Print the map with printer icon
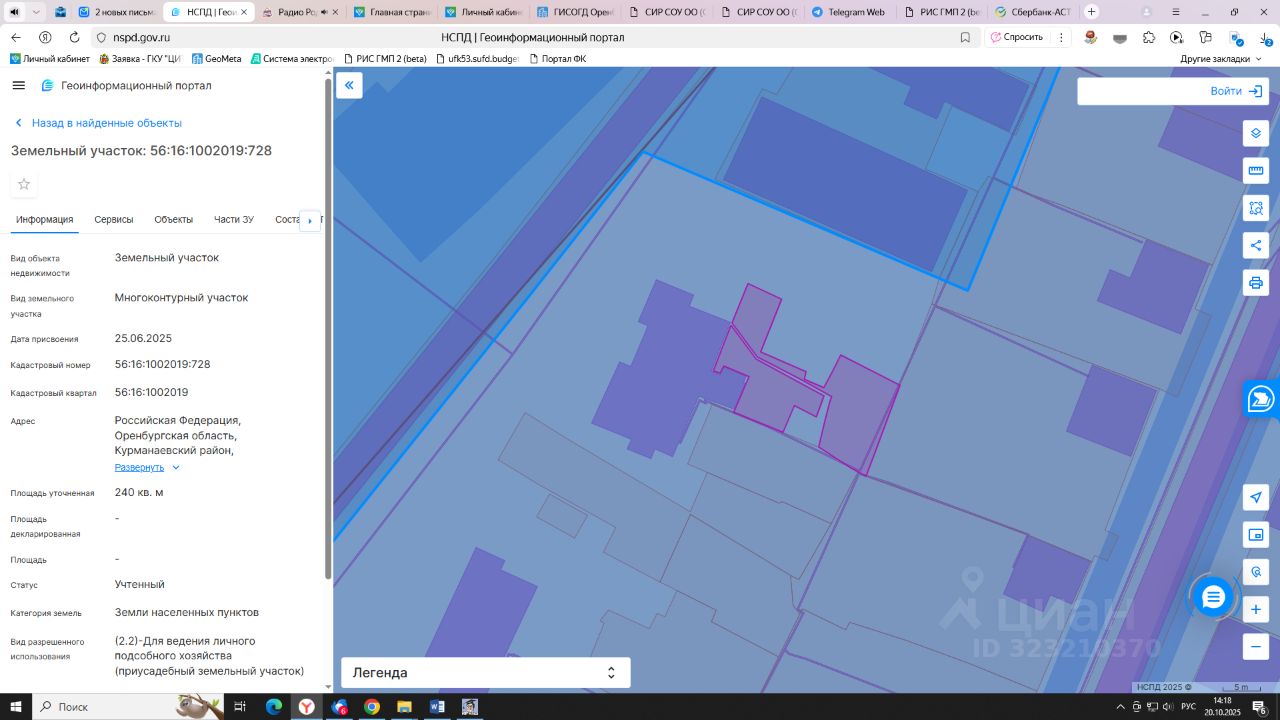 coord(1256,282)
